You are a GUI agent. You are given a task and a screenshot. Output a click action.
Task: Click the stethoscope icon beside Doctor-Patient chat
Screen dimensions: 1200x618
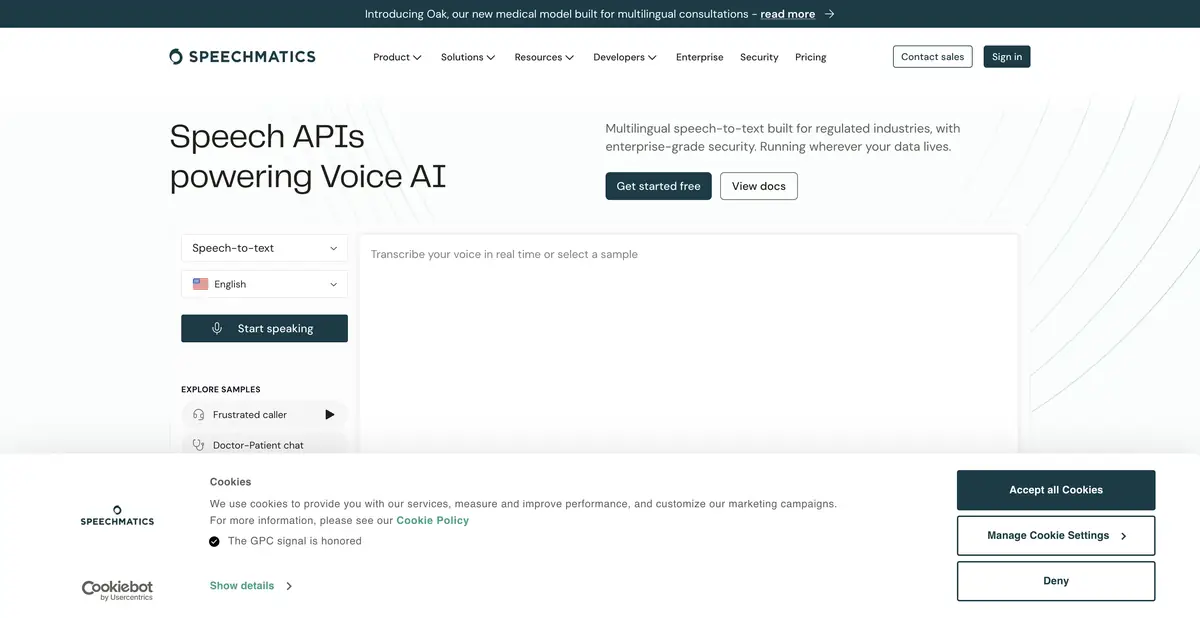pos(198,445)
